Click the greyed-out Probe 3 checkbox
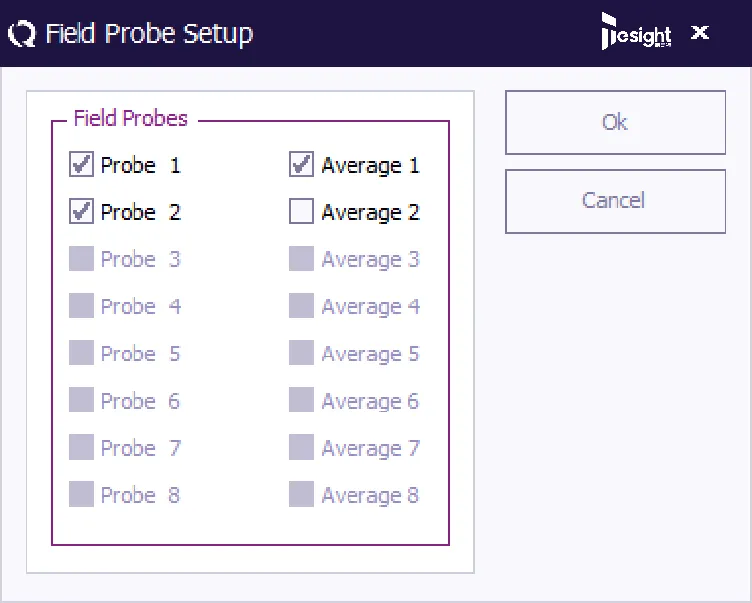Image resolution: width=752 pixels, height=603 pixels. [x=81, y=259]
